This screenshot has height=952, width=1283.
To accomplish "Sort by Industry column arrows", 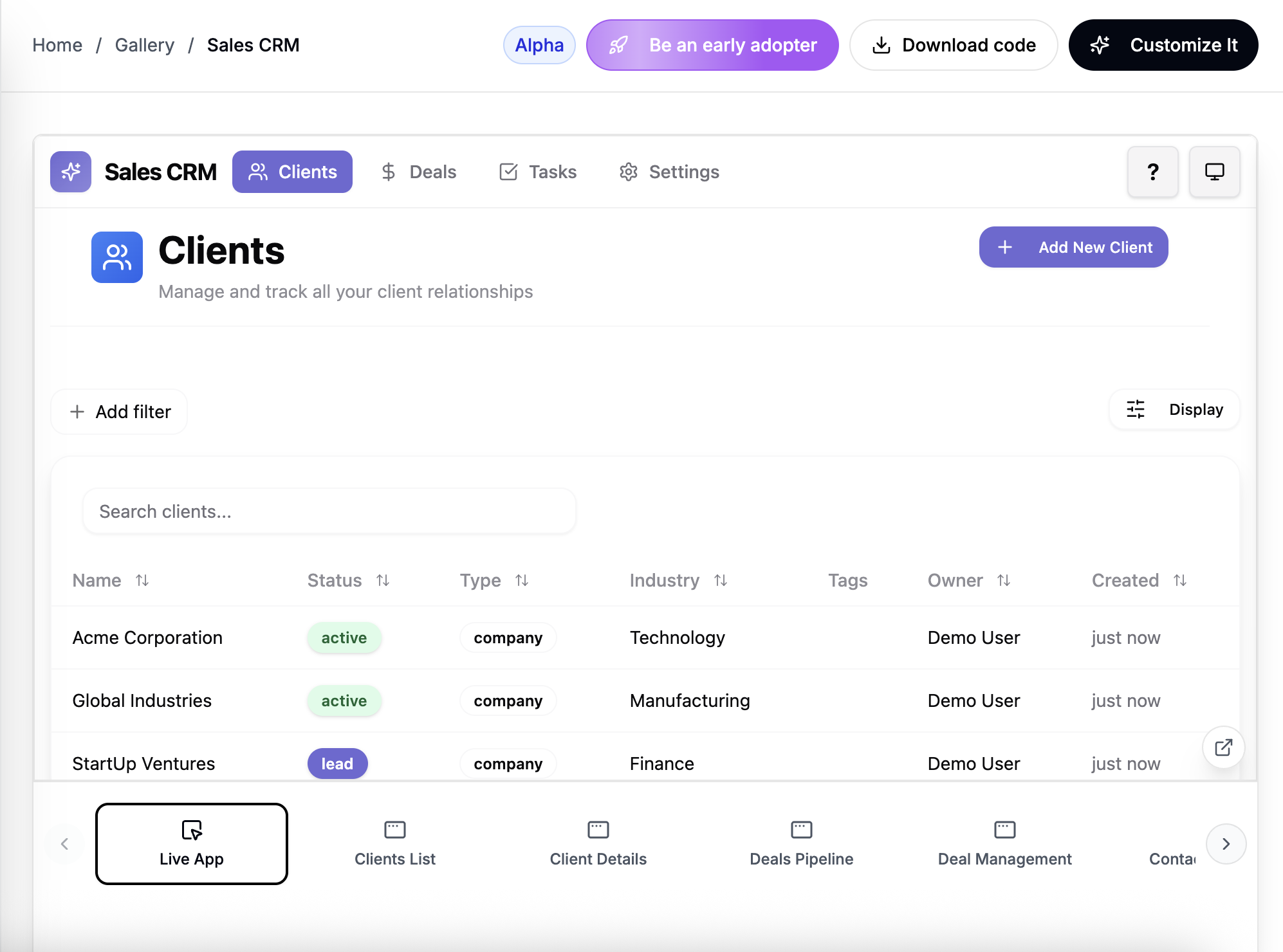I will pyautogui.click(x=721, y=580).
